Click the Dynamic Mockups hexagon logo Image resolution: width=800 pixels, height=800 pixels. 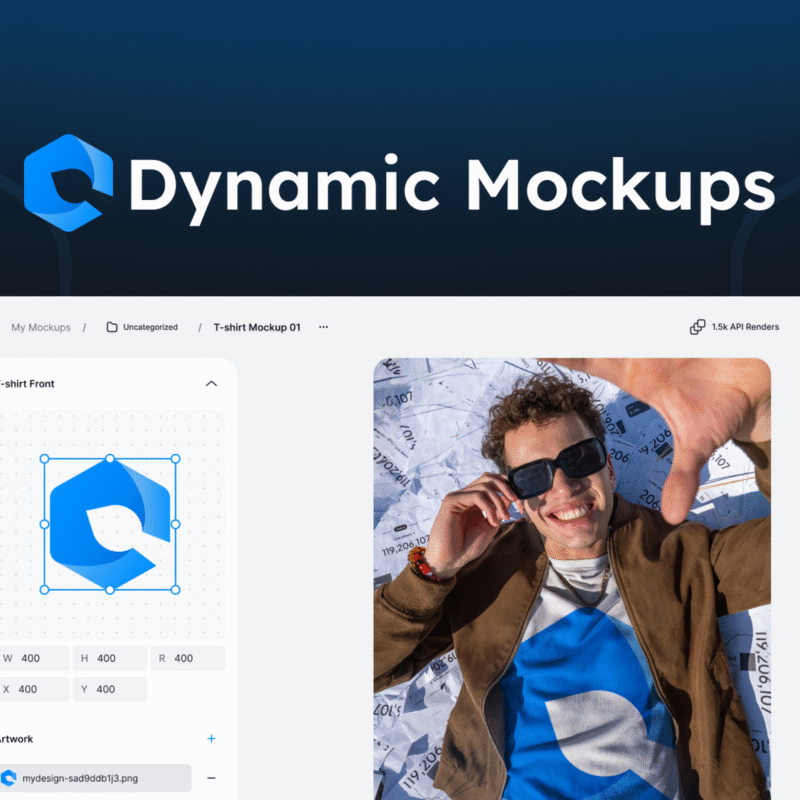point(68,182)
